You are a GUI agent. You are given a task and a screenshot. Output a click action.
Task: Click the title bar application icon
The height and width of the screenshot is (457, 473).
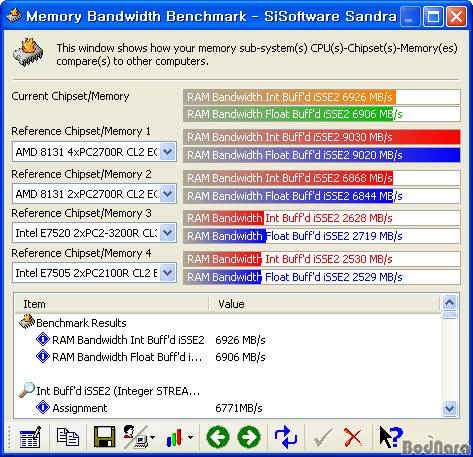coord(14,15)
